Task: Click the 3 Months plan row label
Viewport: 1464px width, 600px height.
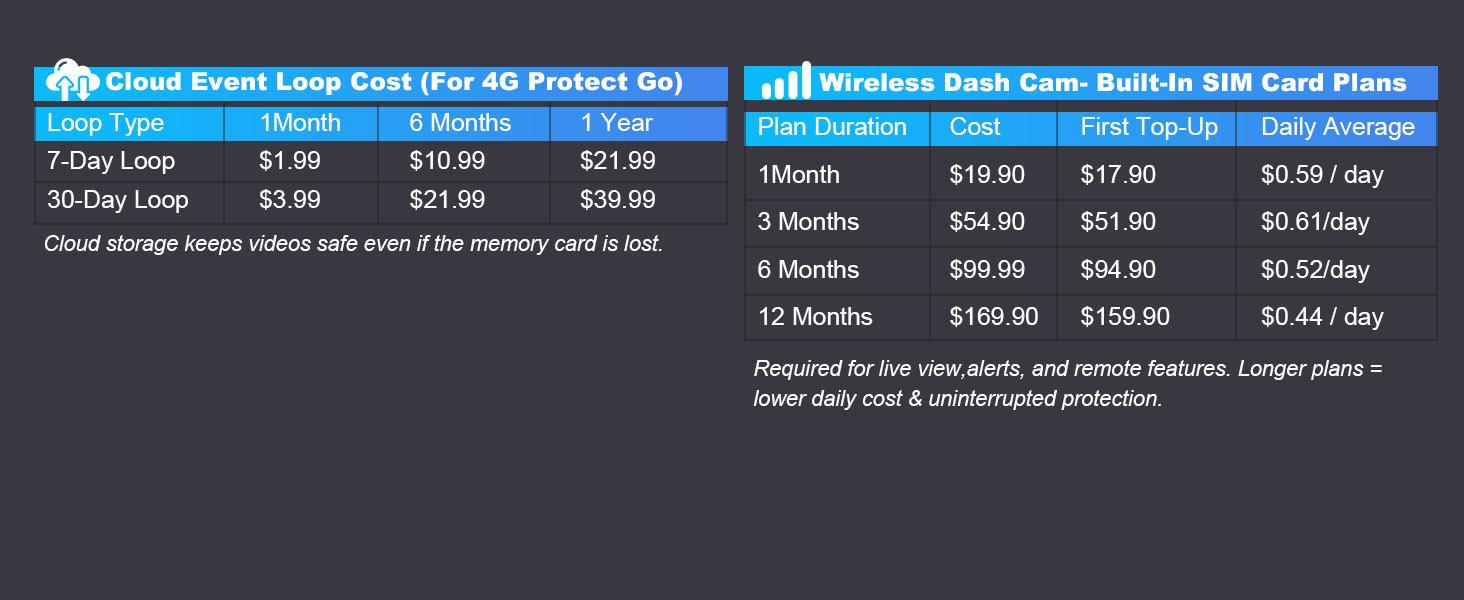Action: [808, 222]
